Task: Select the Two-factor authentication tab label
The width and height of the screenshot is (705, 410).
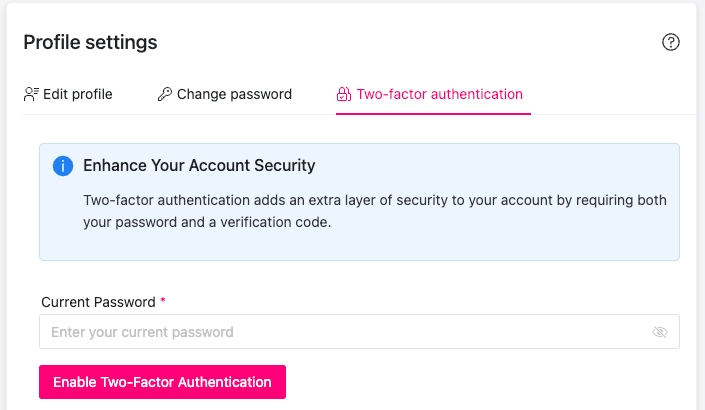Action: pyautogui.click(x=439, y=94)
